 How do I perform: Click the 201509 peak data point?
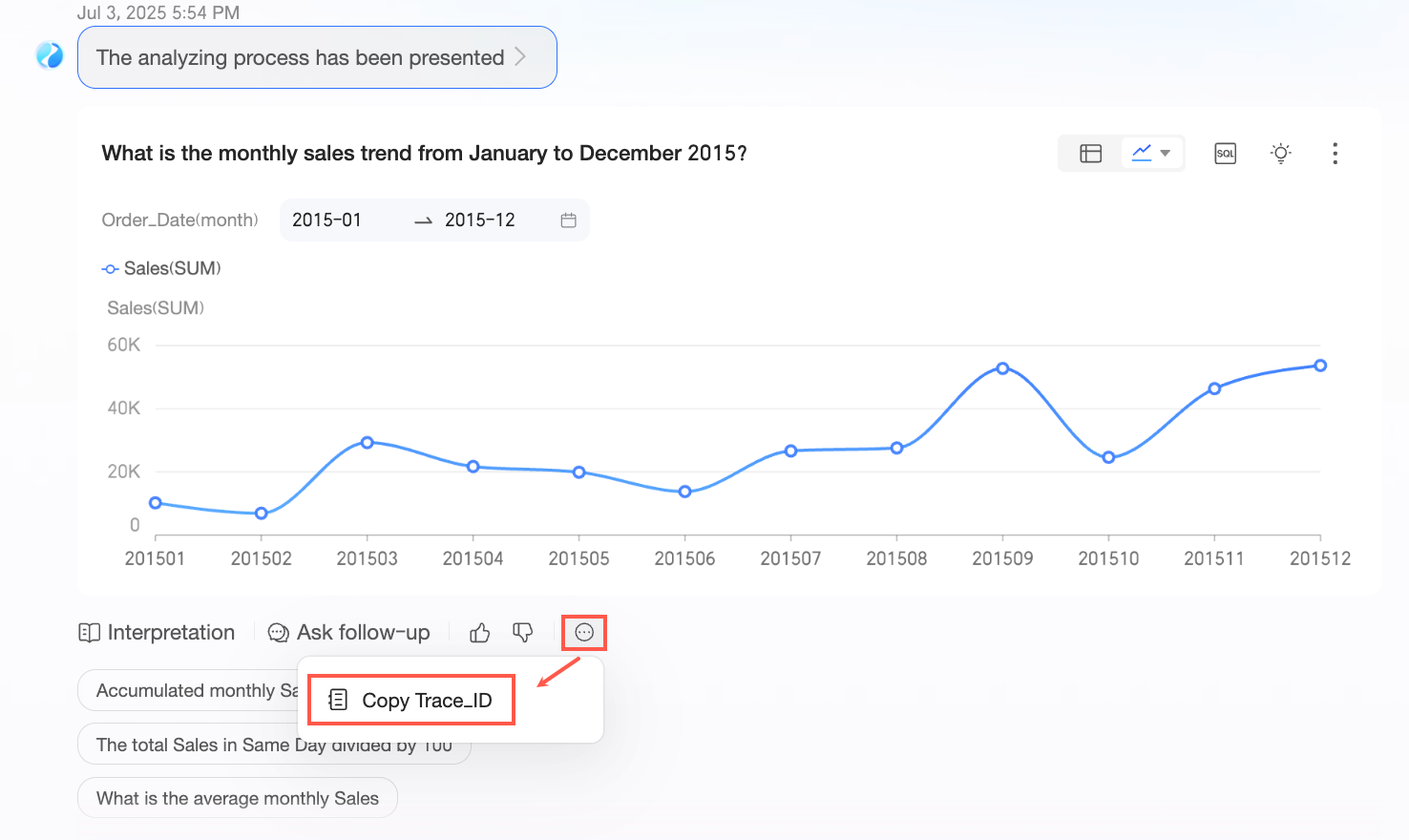pyautogui.click(x=1002, y=368)
